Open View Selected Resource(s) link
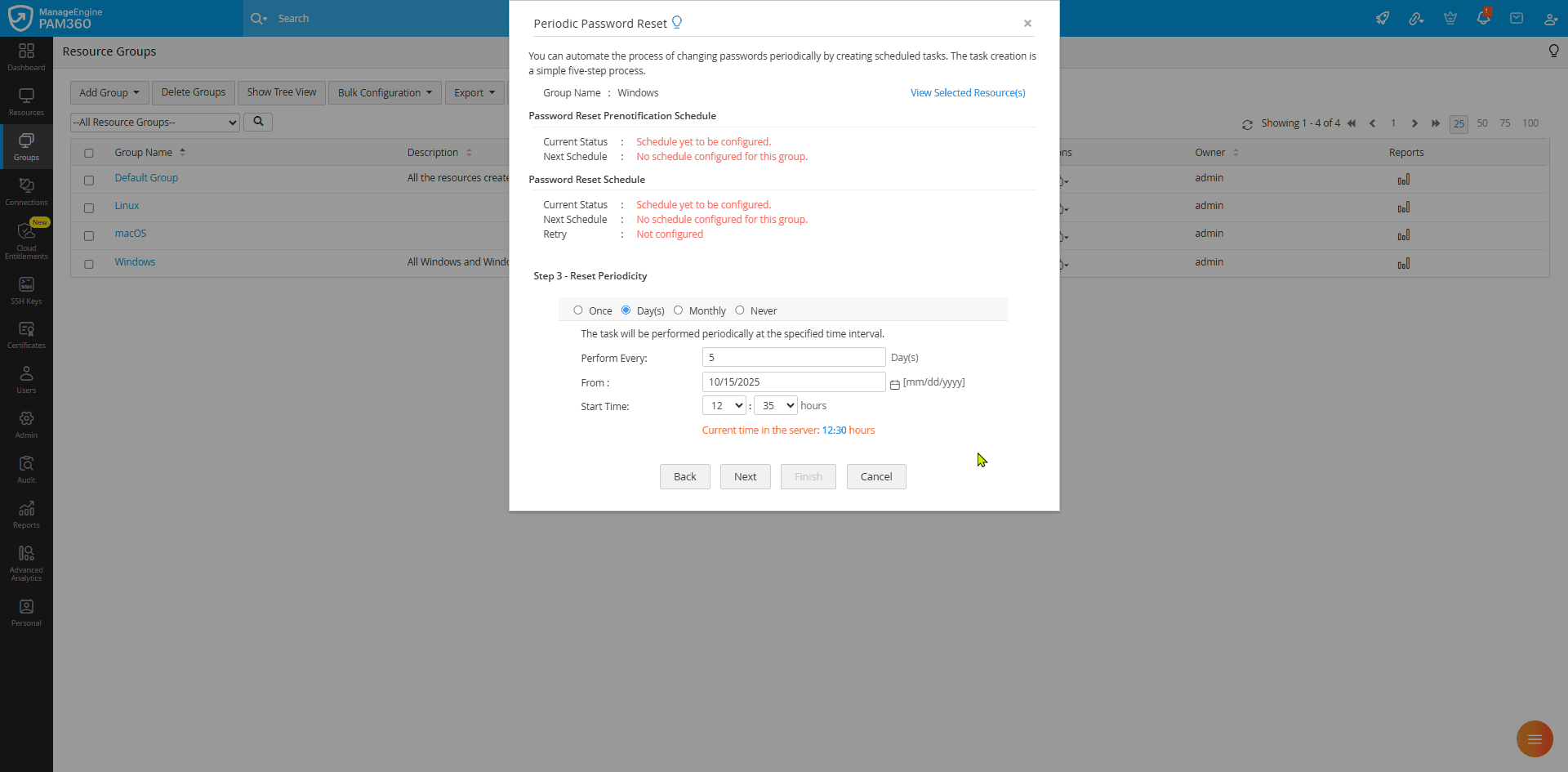This screenshot has height=772, width=1568. 968,92
